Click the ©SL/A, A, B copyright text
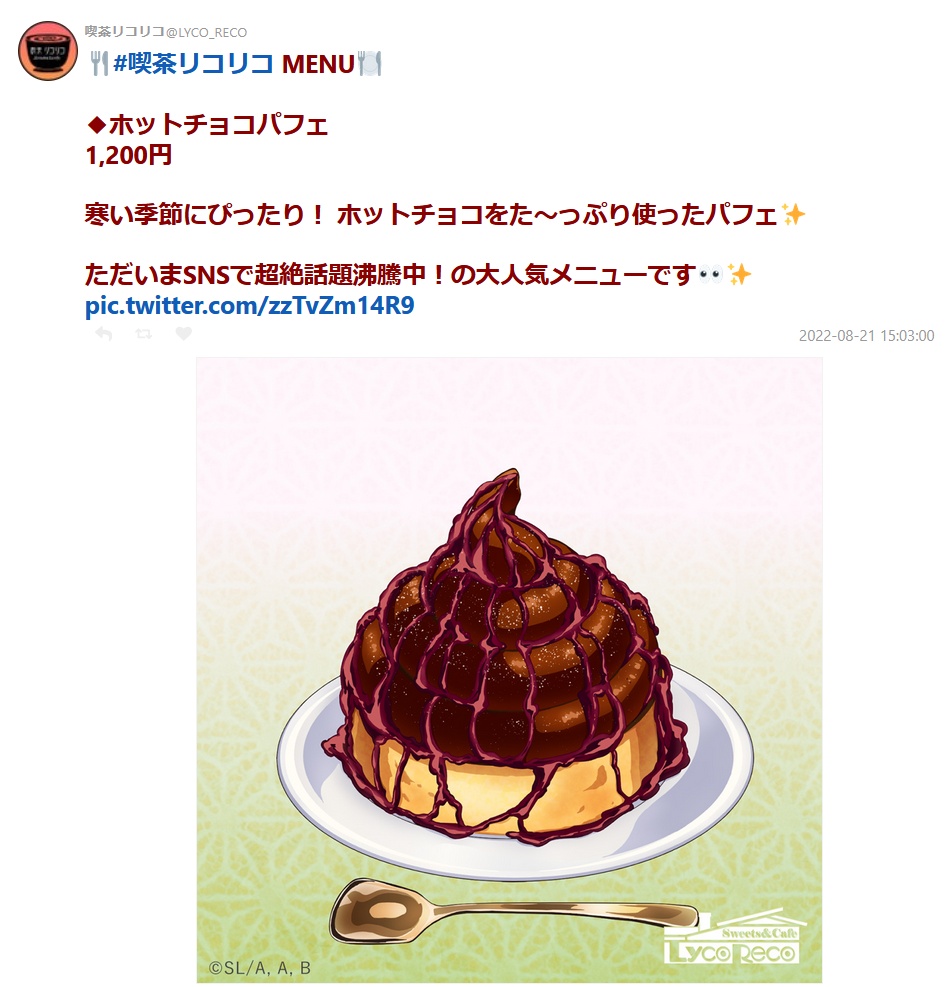 260,967
